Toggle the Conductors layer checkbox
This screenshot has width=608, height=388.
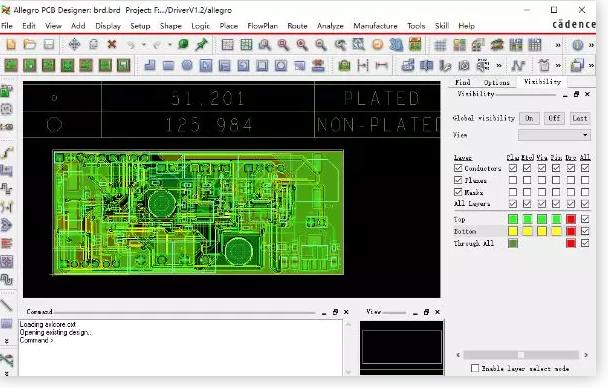(458, 168)
